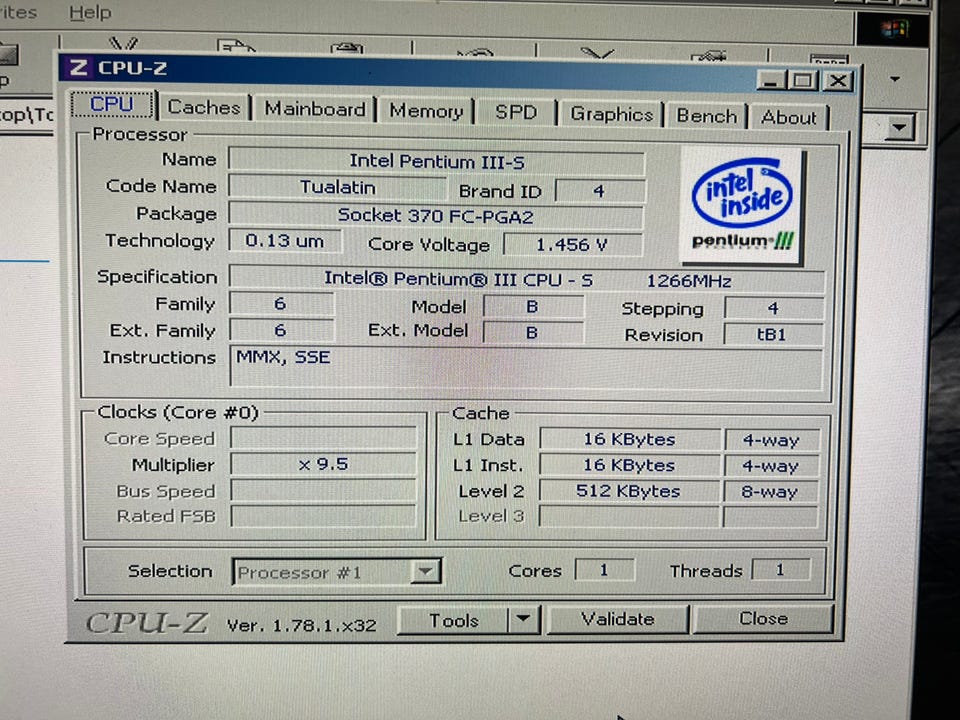Click the CPU-Z title bar icon
960x720 pixels.
pyautogui.click(x=79, y=67)
